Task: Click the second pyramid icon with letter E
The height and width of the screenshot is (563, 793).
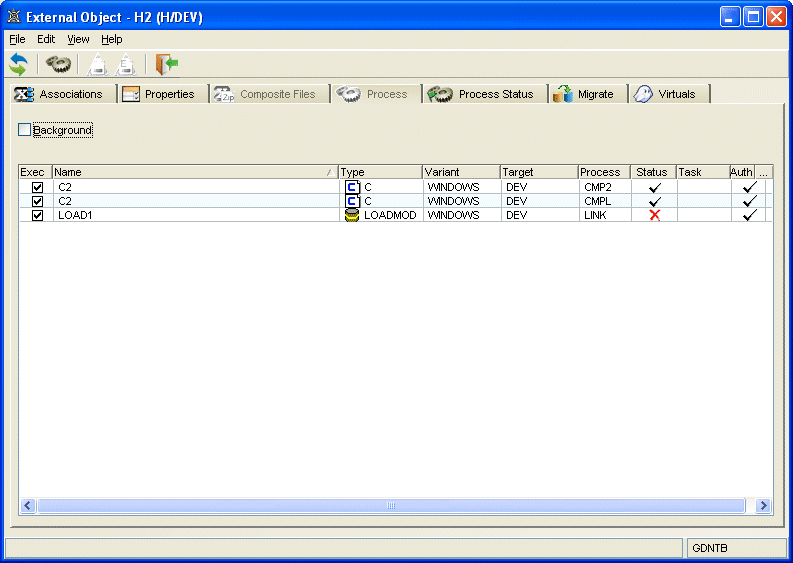Action: (126, 66)
